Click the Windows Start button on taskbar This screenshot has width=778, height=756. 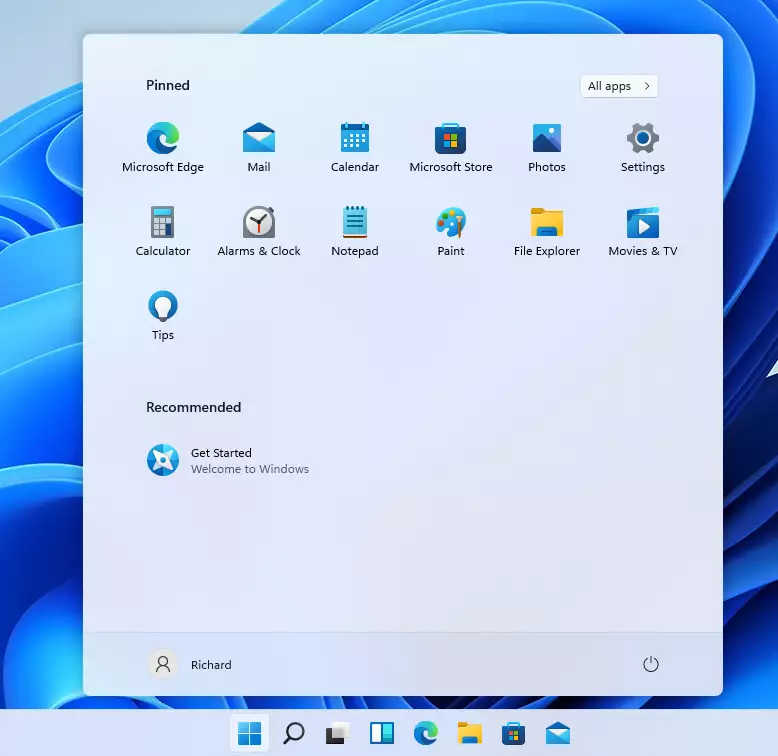click(x=249, y=733)
